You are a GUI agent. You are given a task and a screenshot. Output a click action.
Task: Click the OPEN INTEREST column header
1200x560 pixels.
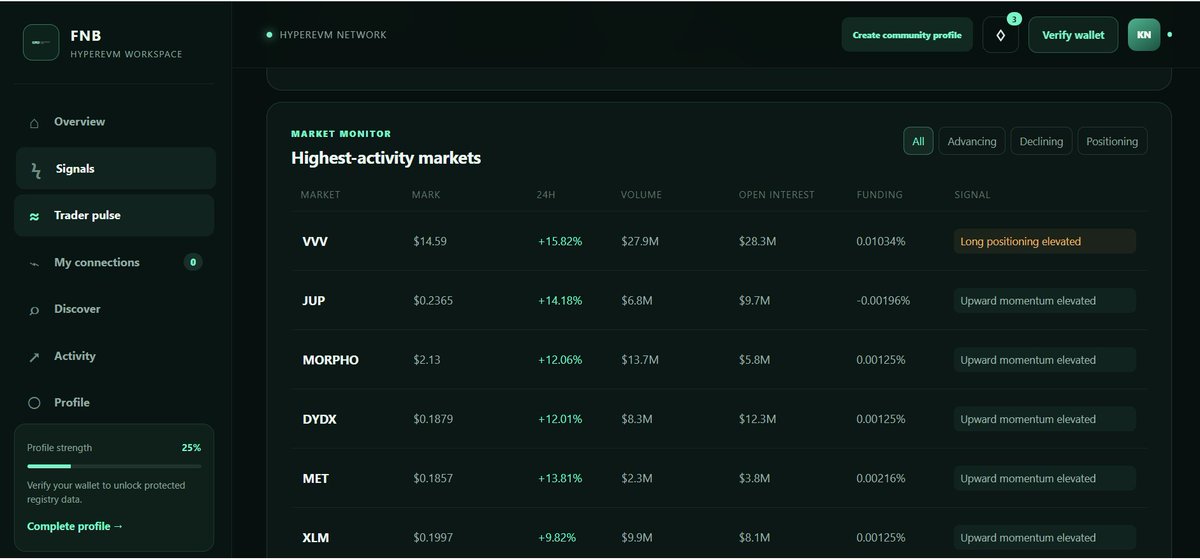[x=777, y=195]
